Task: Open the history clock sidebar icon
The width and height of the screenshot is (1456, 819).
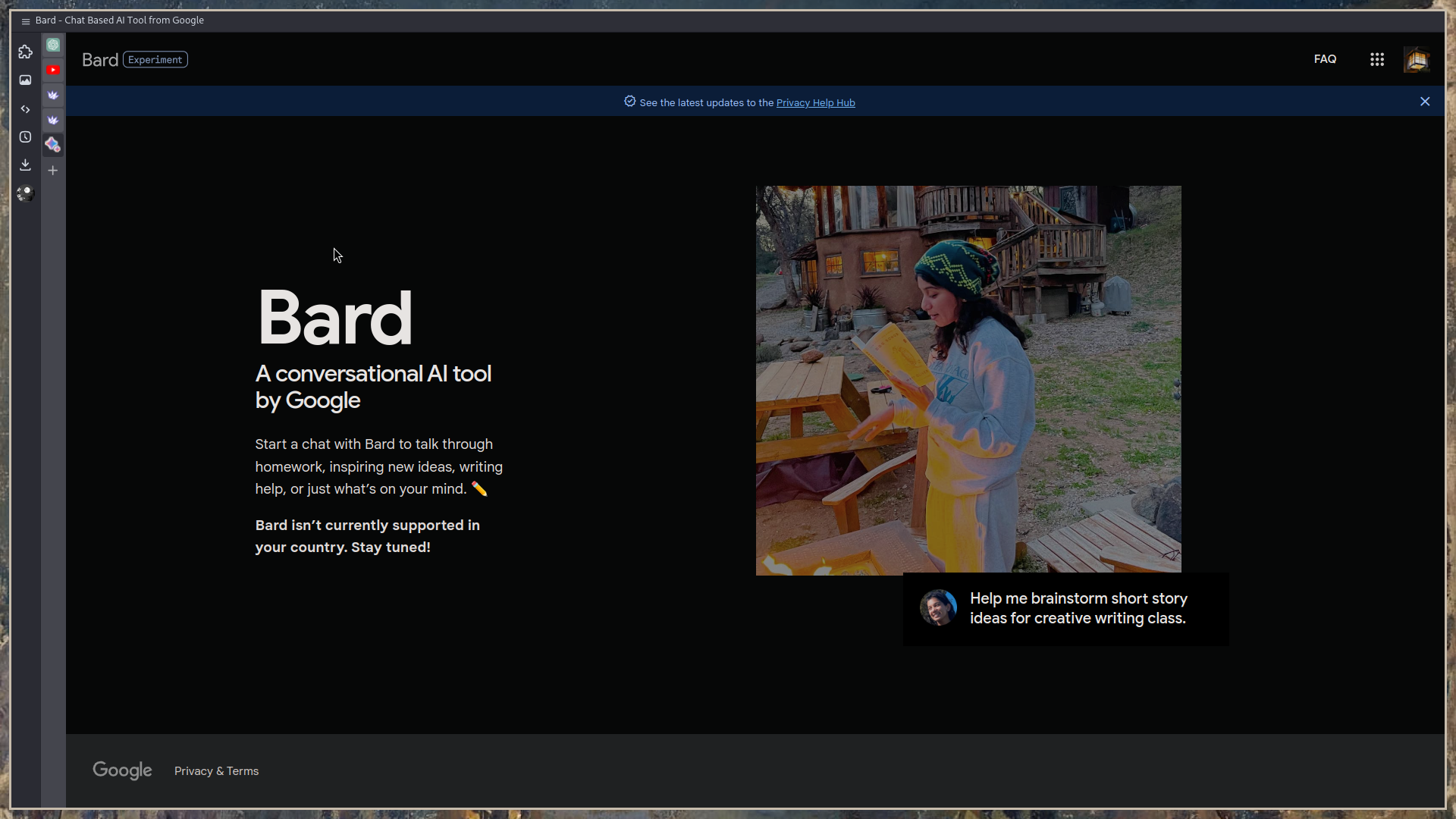Action: click(25, 137)
